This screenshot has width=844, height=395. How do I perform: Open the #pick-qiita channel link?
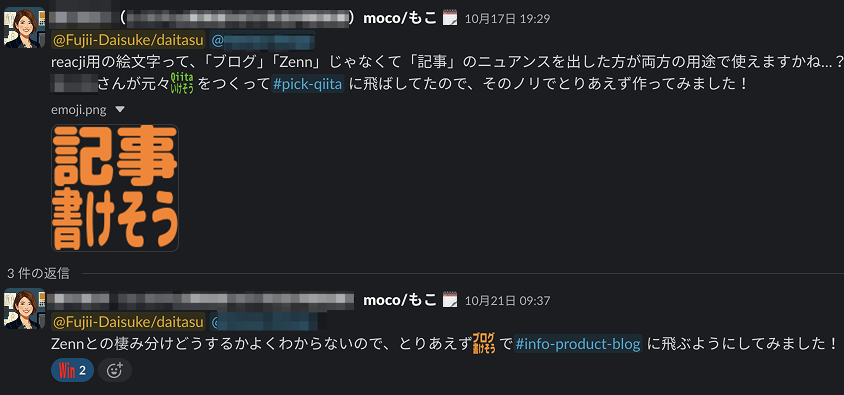(x=307, y=84)
